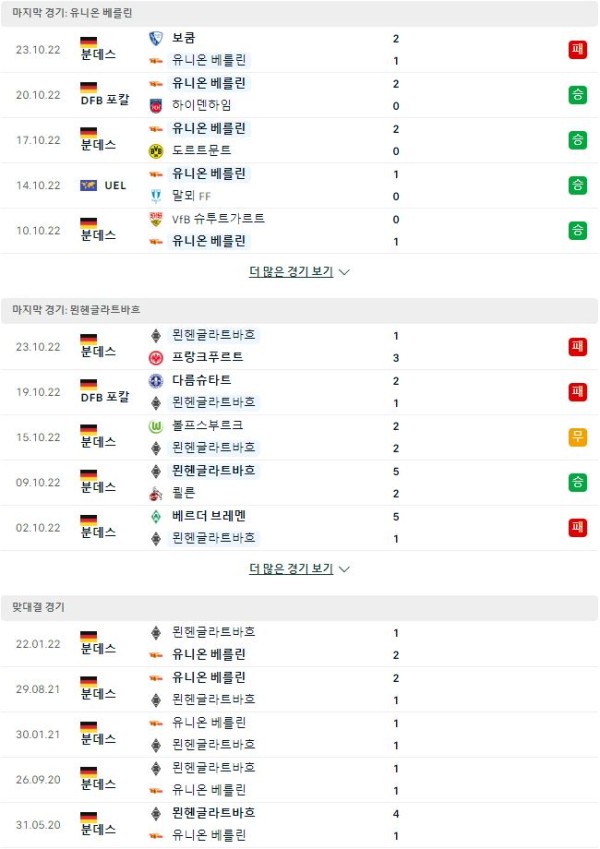Click the Darmstadt club crest icon
The image size is (600, 849).
[156, 381]
